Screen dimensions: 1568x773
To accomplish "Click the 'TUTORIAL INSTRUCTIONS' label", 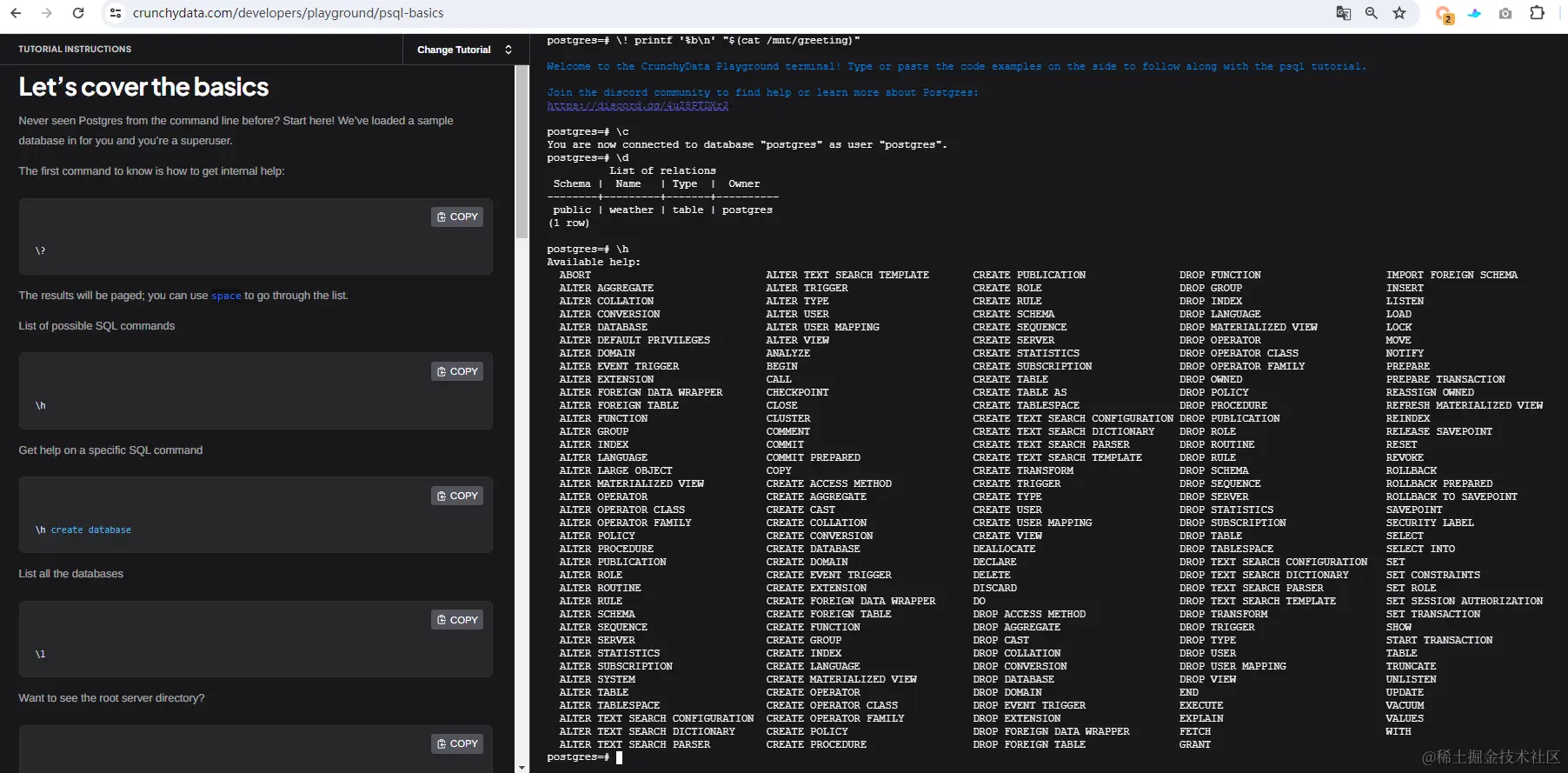I will click(x=75, y=49).
